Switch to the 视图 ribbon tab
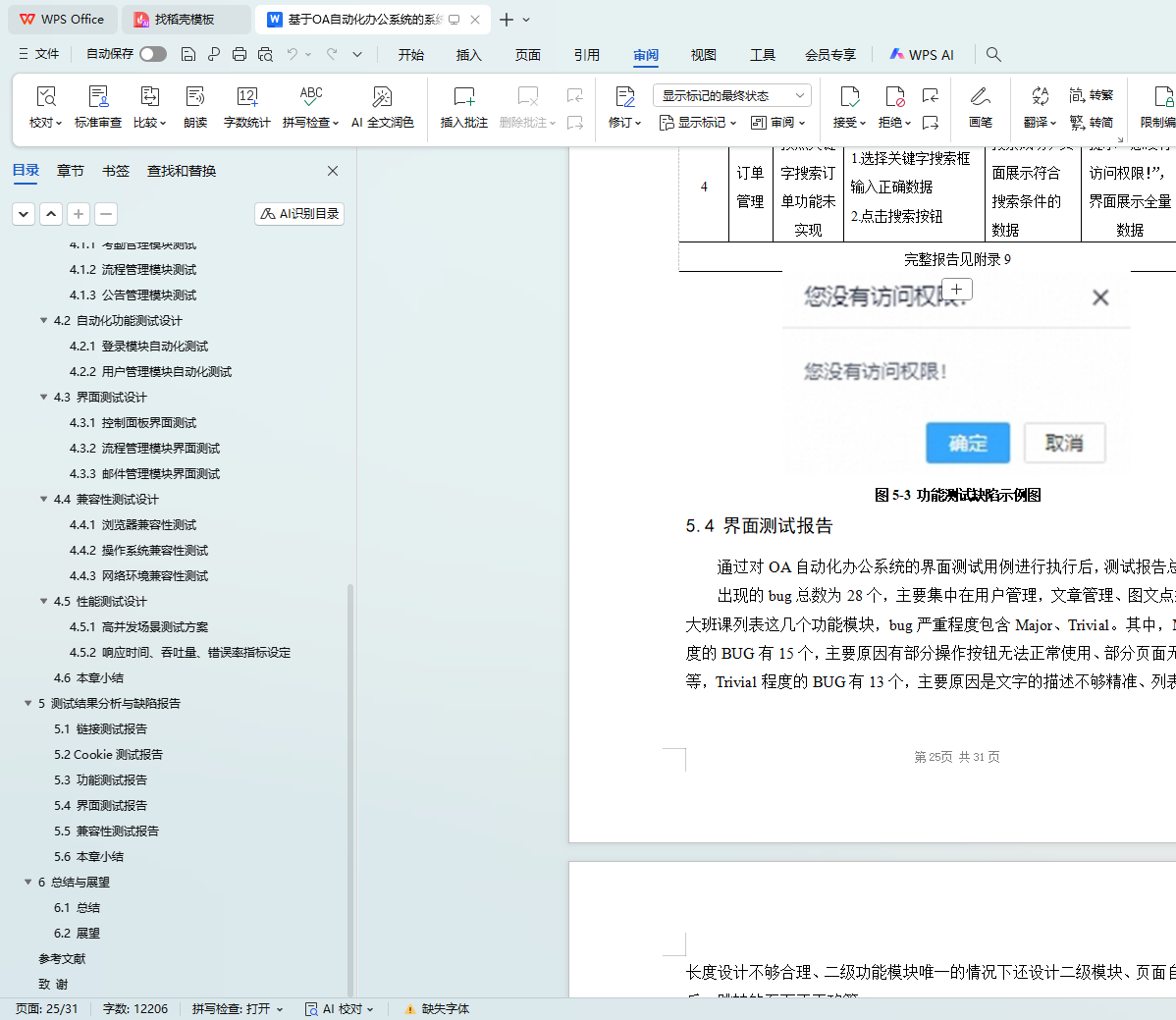This screenshot has height=1020, width=1176. [703, 55]
